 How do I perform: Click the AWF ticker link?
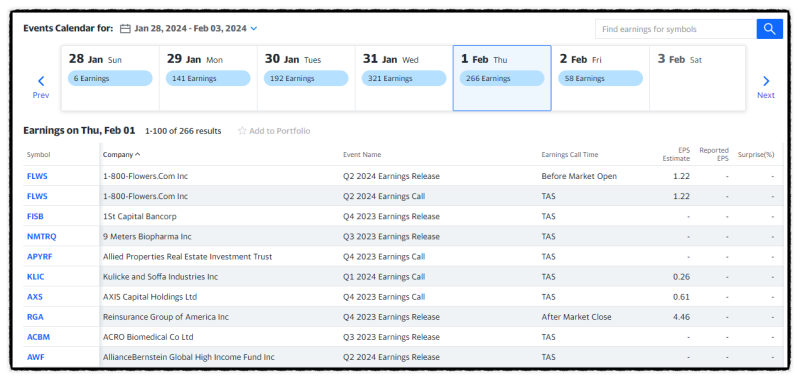tap(36, 357)
